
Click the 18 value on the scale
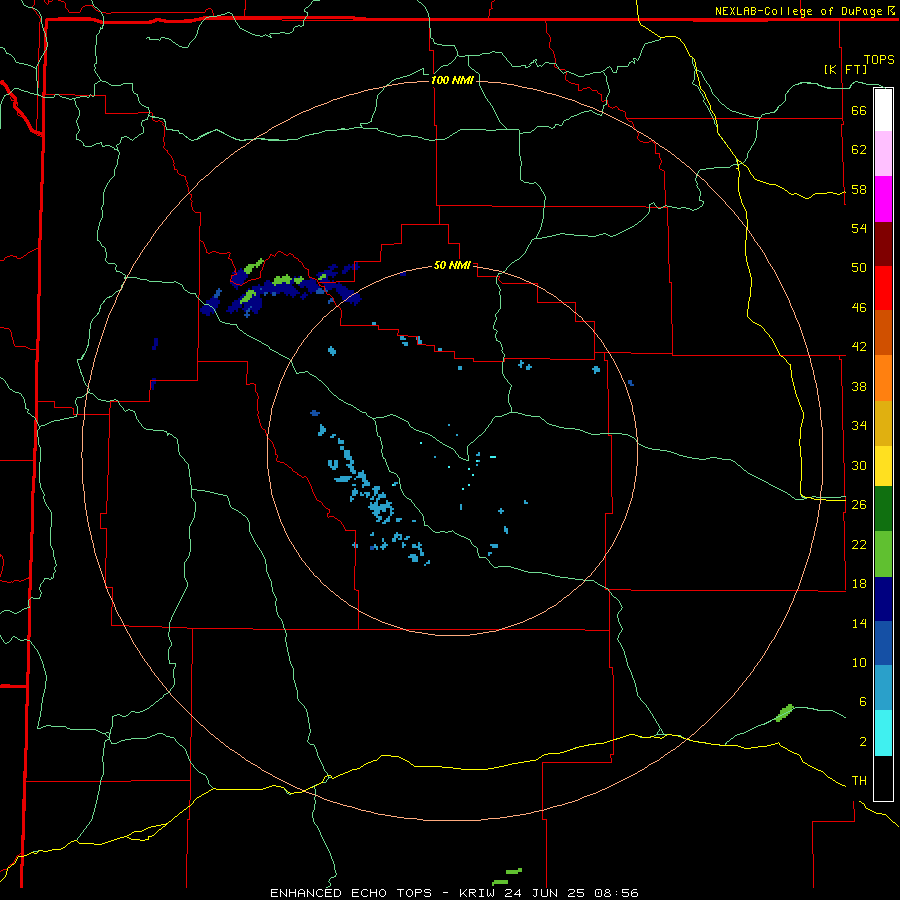click(x=859, y=584)
